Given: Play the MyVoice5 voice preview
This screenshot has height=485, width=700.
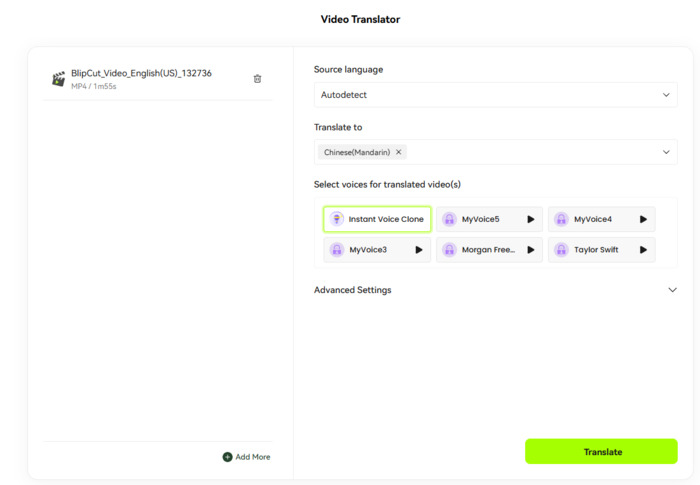Looking at the screenshot, I should [x=531, y=219].
